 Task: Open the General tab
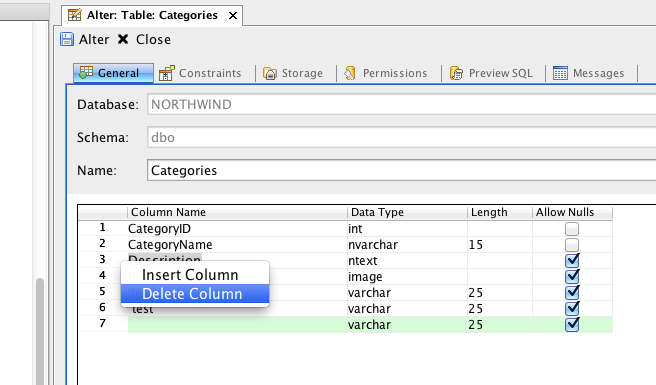point(113,73)
